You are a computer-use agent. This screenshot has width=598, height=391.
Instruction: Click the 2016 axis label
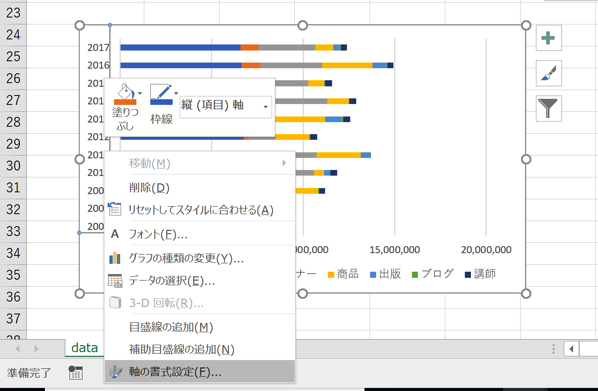pos(98,66)
